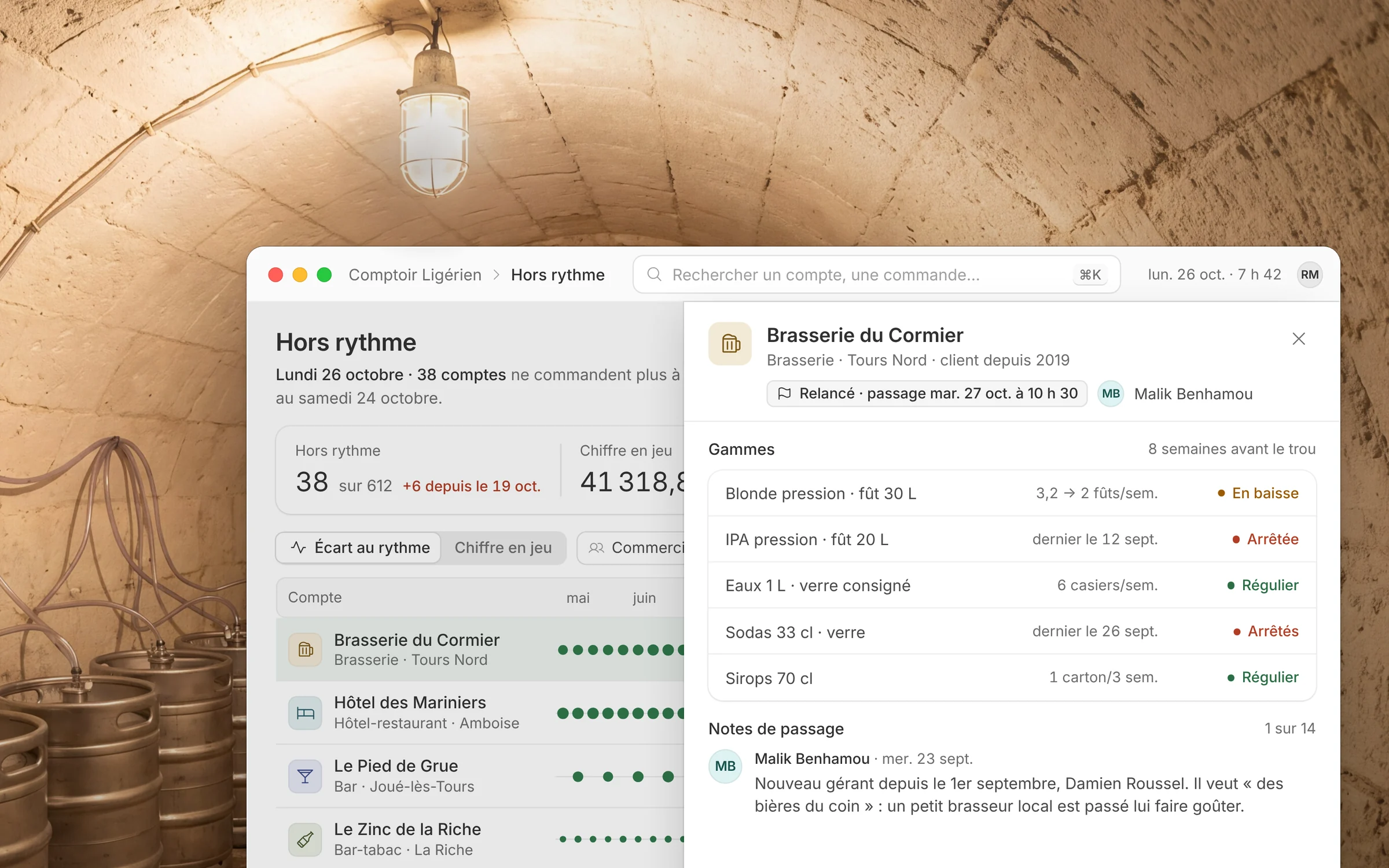Open the Le Zinc de la Riche row

point(480,839)
